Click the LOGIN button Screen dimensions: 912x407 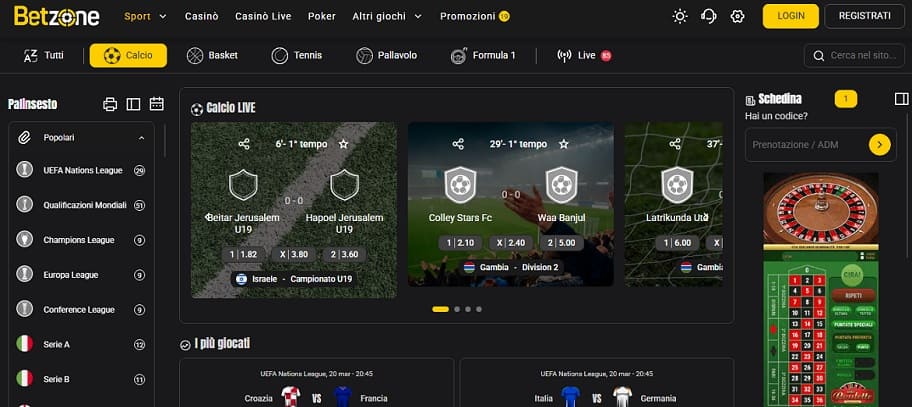tap(790, 16)
